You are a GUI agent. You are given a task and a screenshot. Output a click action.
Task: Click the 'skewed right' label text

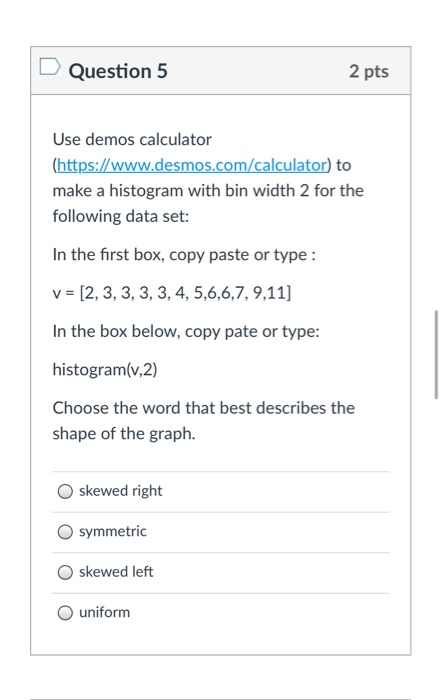(x=121, y=491)
